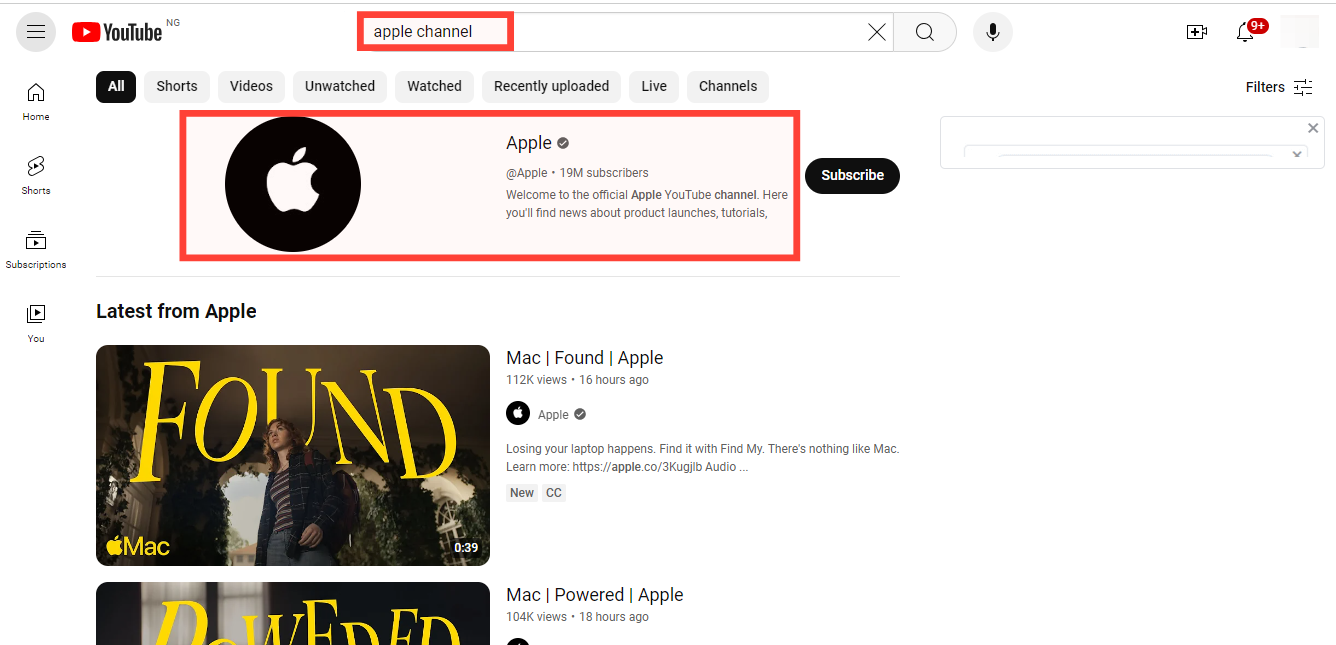
Task: Click Apple channel name under Found video
Action: pyautogui.click(x=553, y=414)
